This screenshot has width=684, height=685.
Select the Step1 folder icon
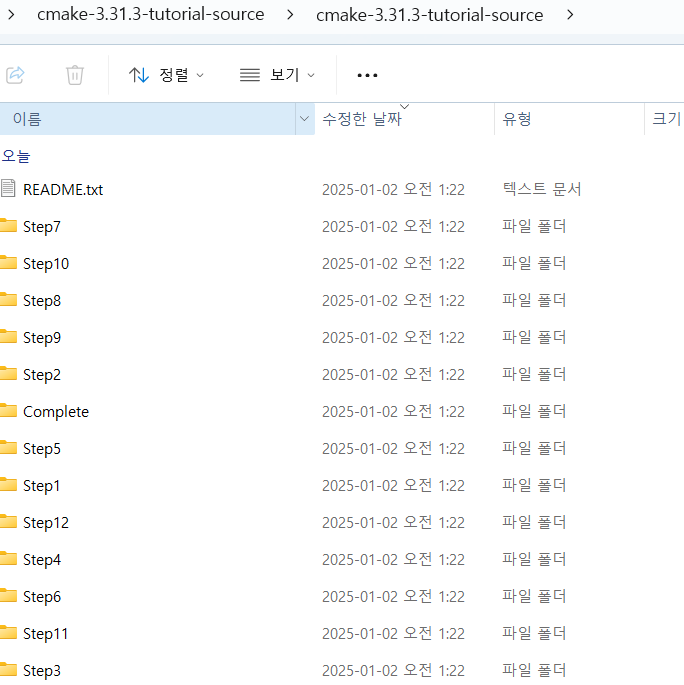[8, 484]
